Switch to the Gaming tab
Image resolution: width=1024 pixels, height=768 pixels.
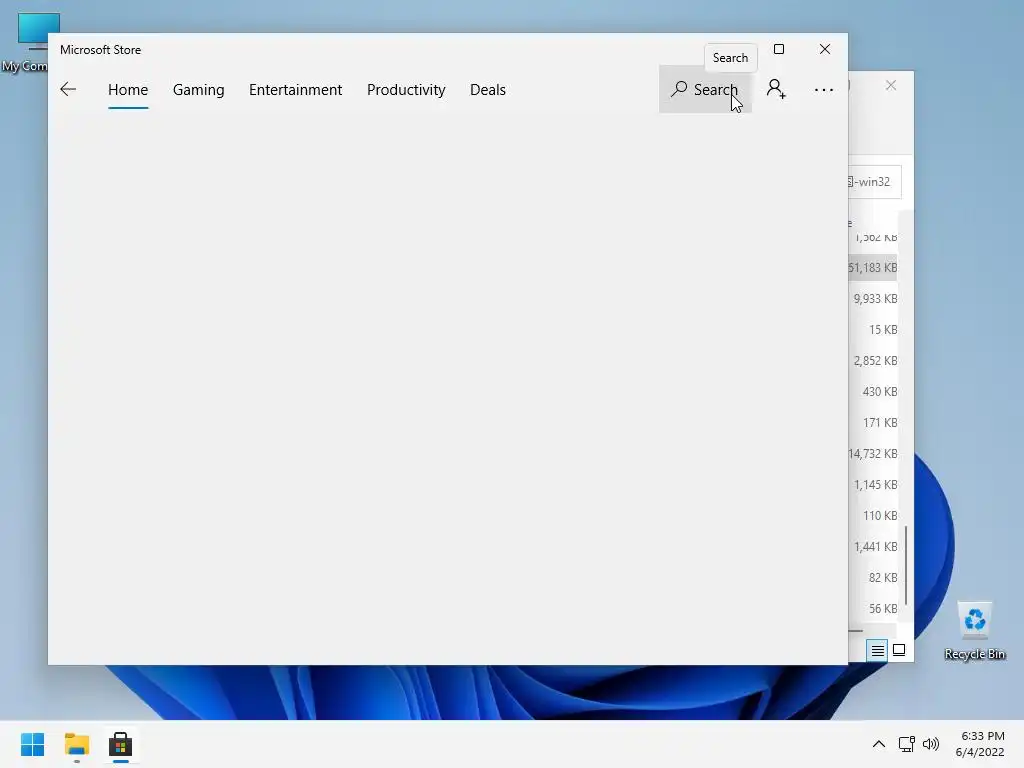pos(199,89)
